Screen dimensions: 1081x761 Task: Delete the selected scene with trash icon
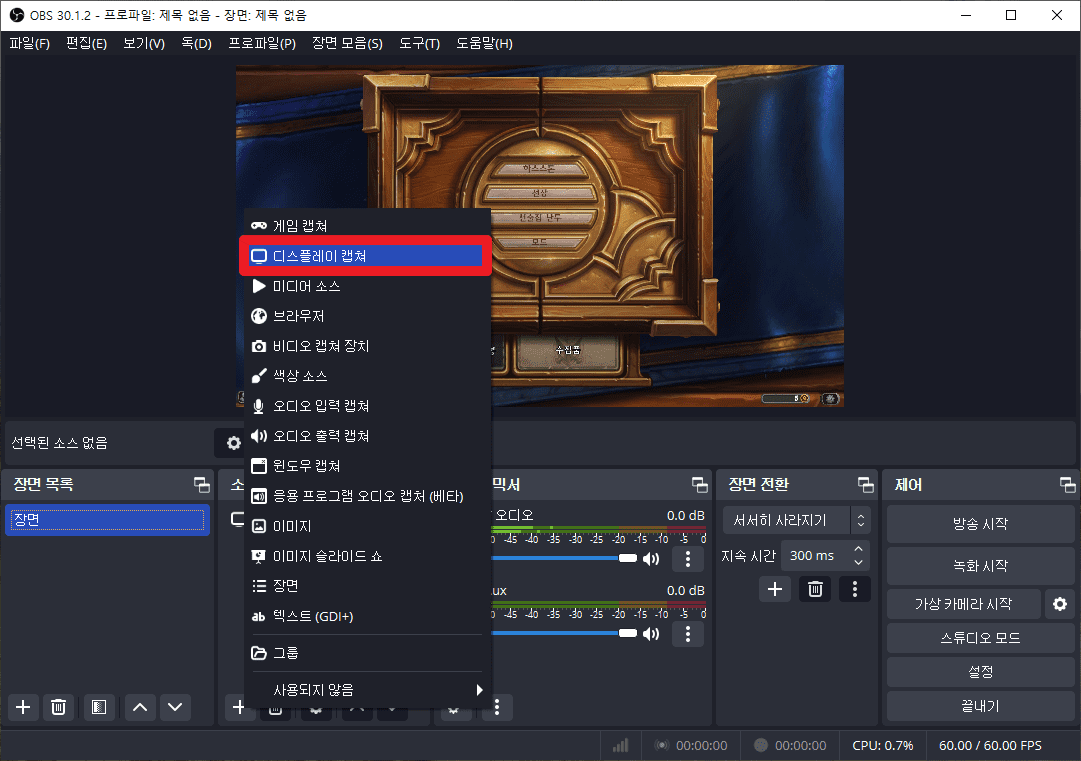coord(59,707)
